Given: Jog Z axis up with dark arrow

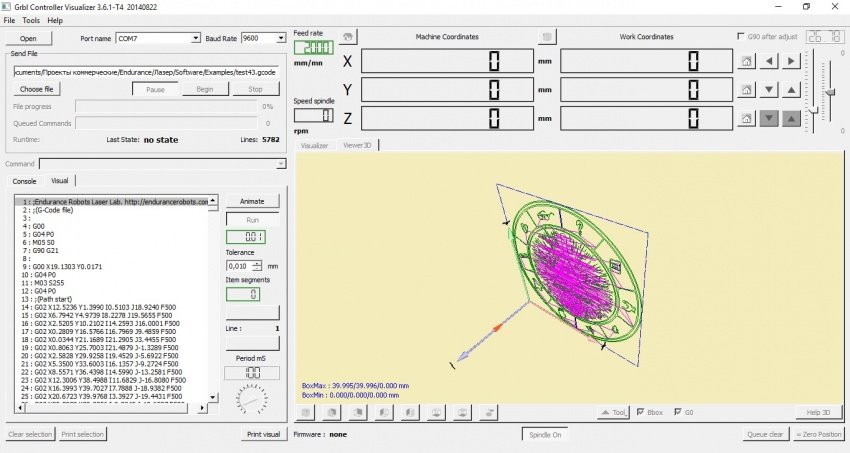Looking at the screenshot, I should (x=791, y=118).
